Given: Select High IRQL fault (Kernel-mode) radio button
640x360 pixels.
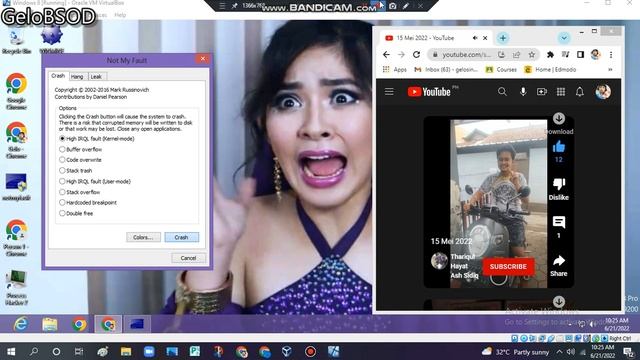Looking at the screenshot, I should tap(62, 139).
